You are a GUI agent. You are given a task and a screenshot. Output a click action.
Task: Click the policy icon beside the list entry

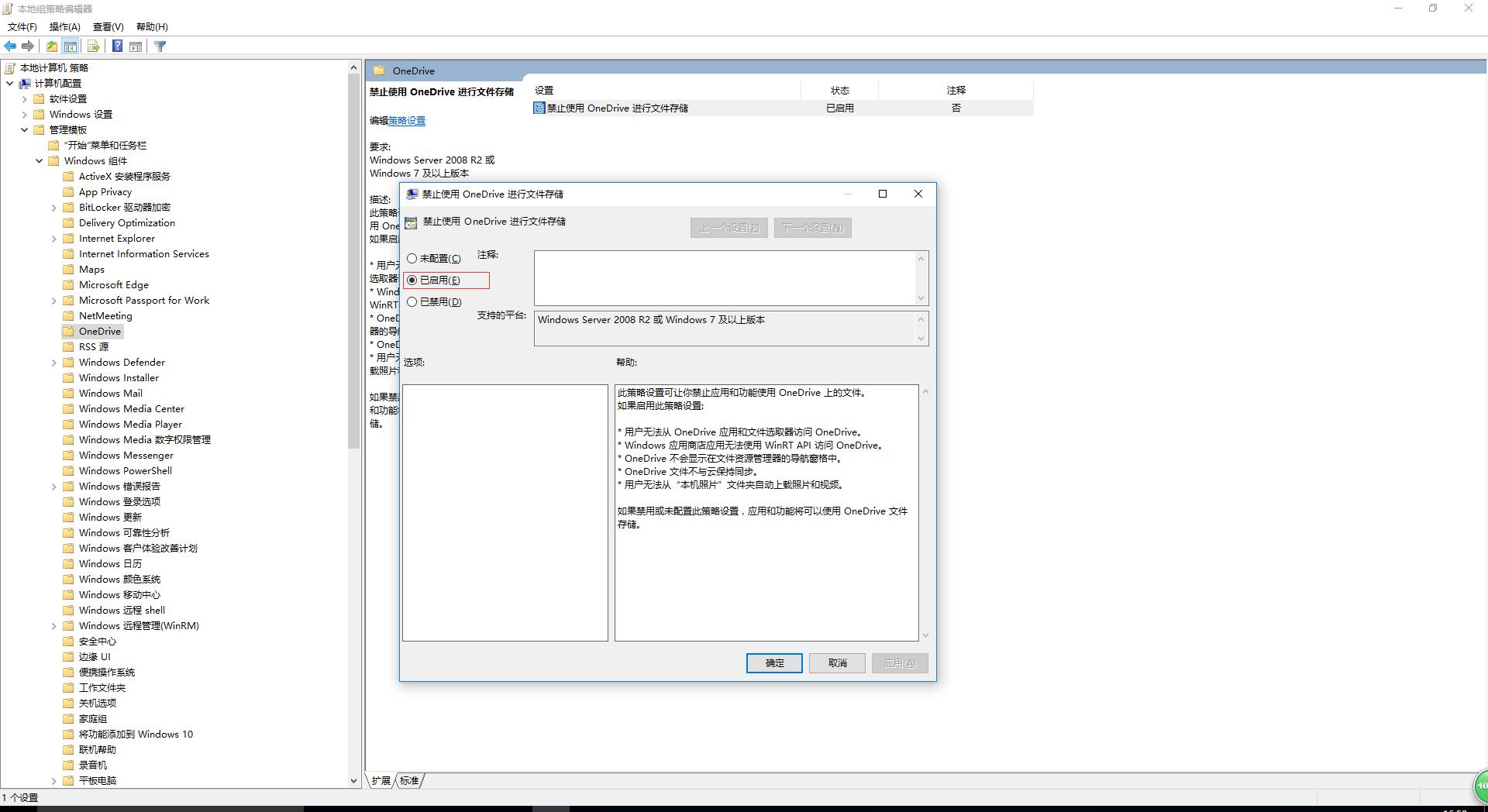539,108
